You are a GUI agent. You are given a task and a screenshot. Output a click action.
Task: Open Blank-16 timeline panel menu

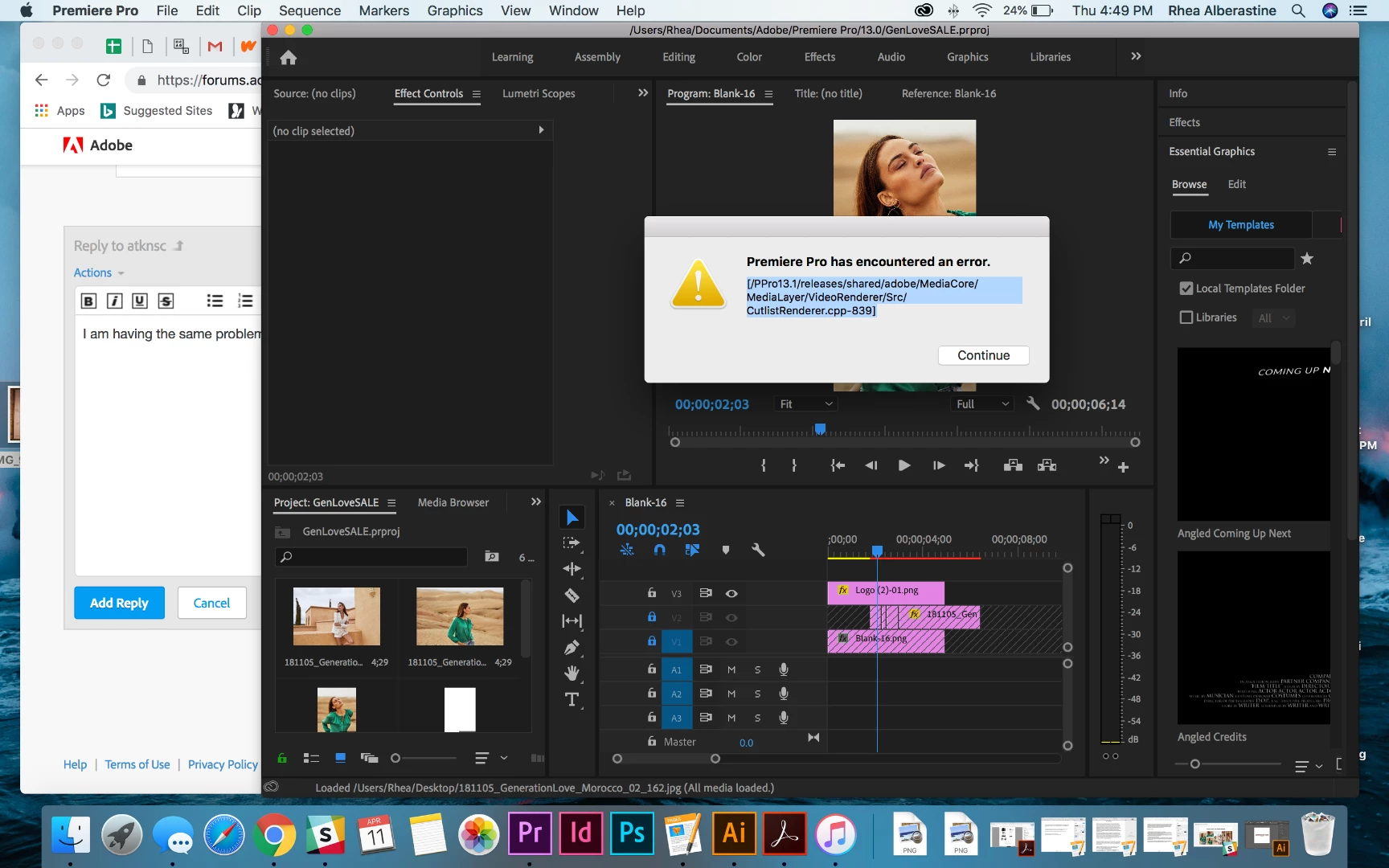pos(680,503)
